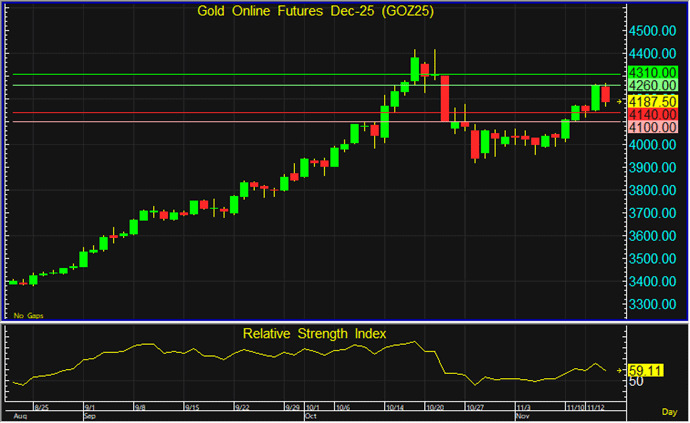Select the red 4140.00 support label
The image size is (690, 423).
(654, 115)
